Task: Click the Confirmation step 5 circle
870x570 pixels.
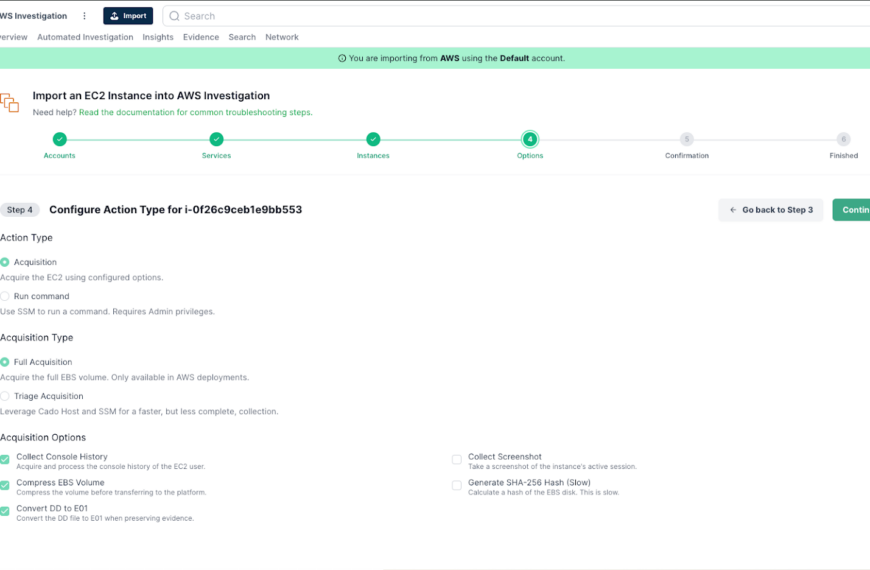Action: (687, 139)
